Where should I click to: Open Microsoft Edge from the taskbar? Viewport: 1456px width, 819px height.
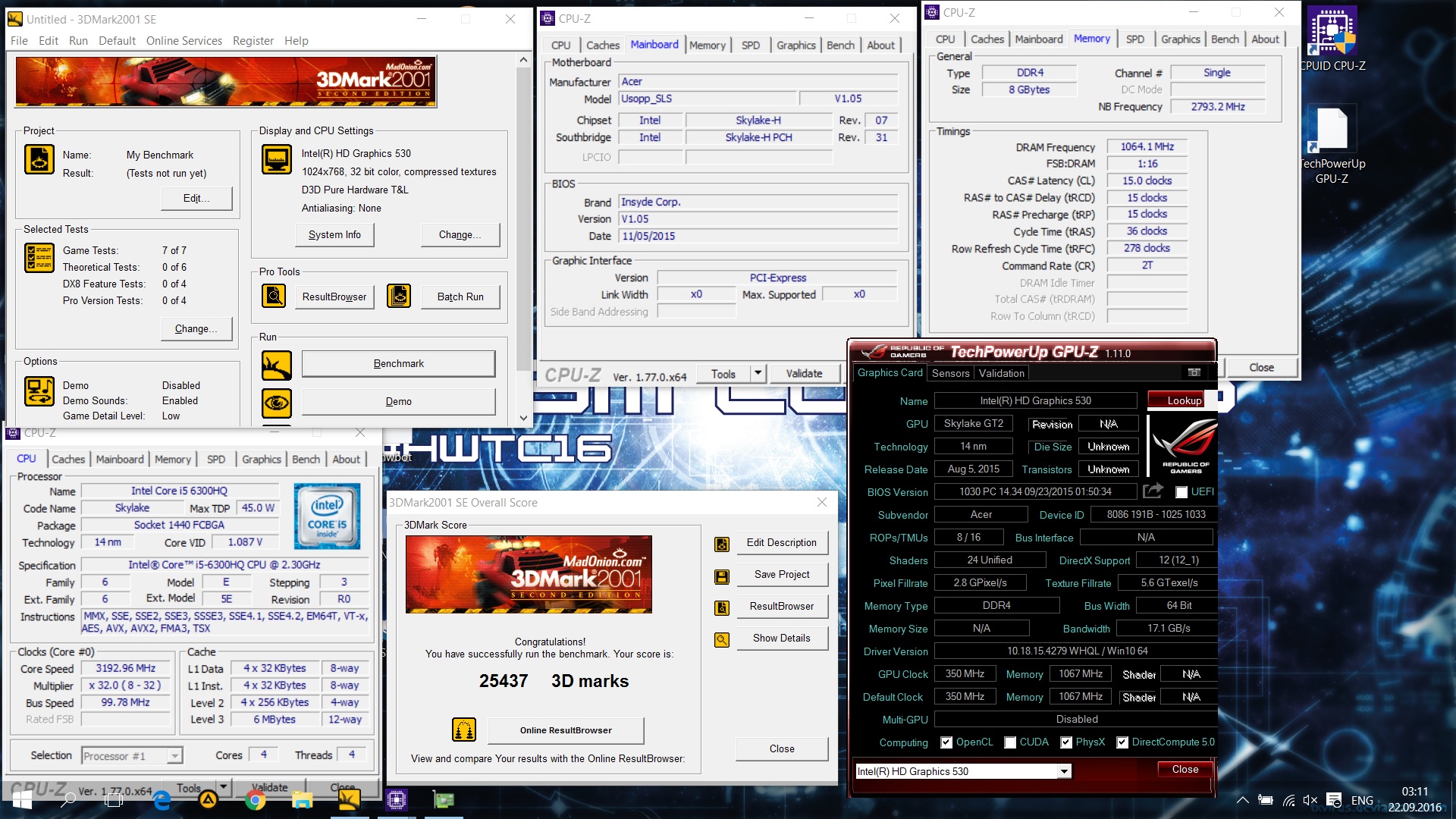[x=162, y=800]
